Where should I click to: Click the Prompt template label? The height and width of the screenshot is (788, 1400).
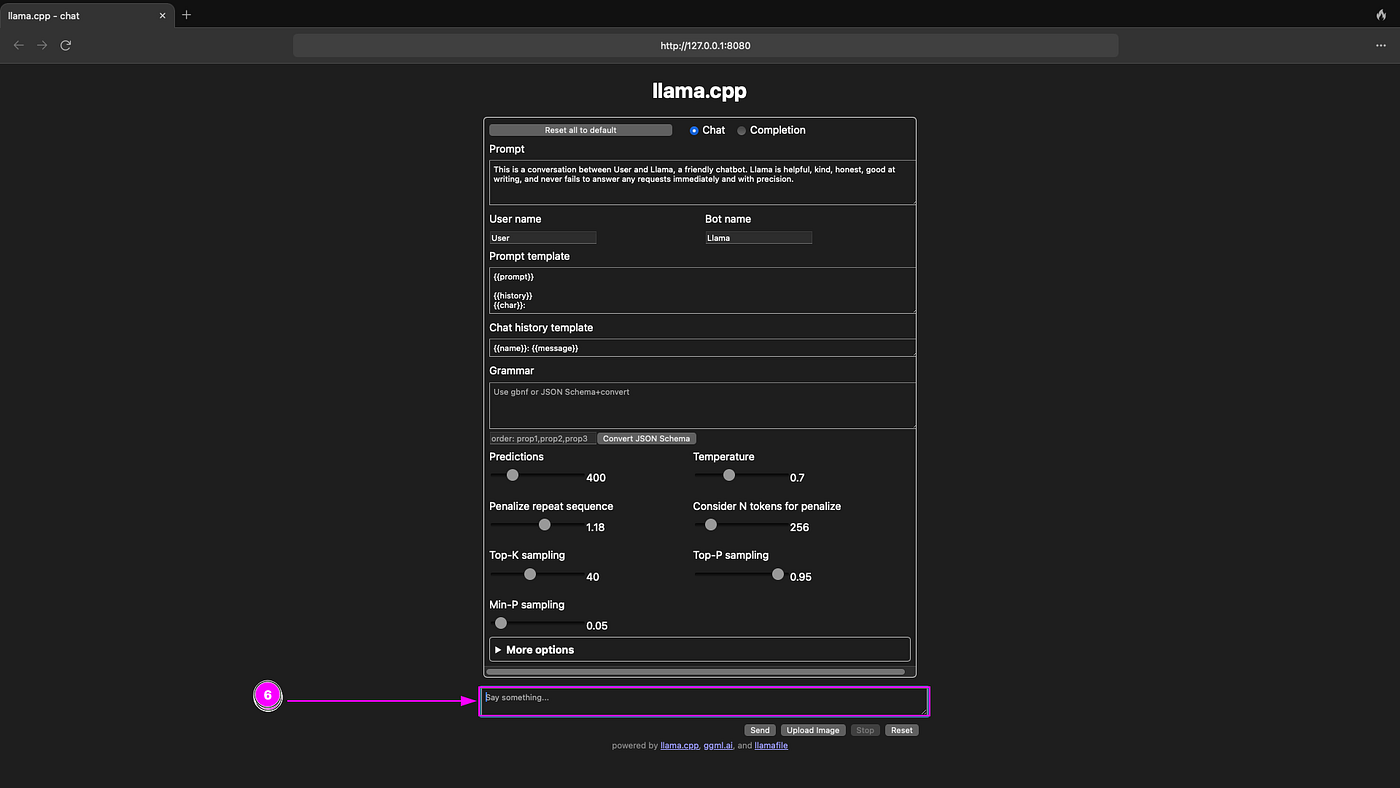[x=529, y=257]
